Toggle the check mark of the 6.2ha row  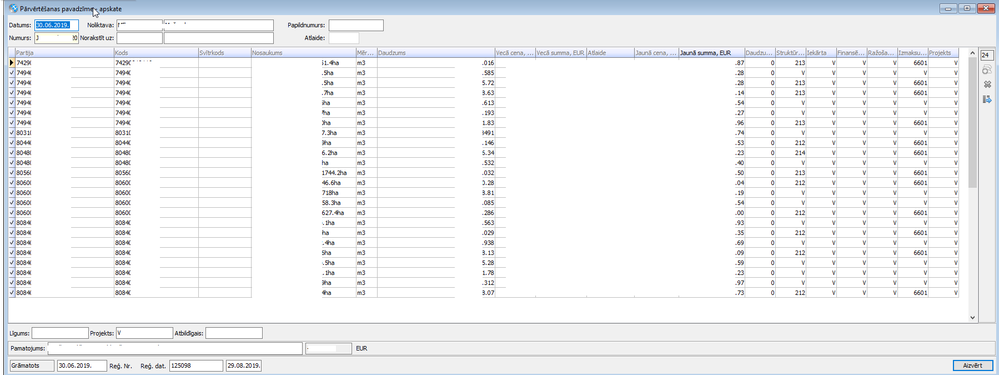(11, 153)
